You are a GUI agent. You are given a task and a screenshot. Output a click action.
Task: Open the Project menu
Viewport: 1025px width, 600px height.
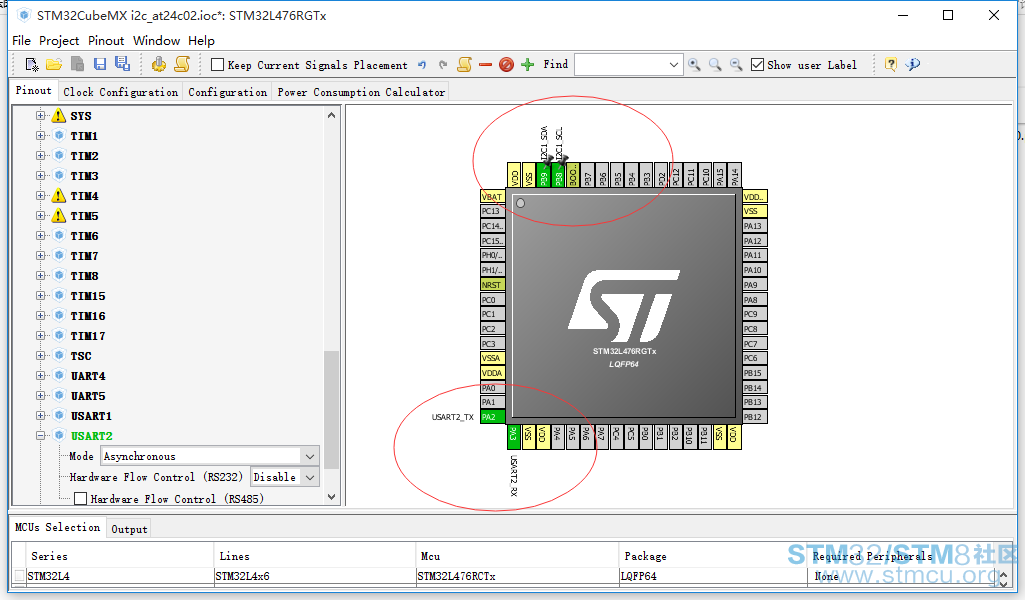[59, 41]
